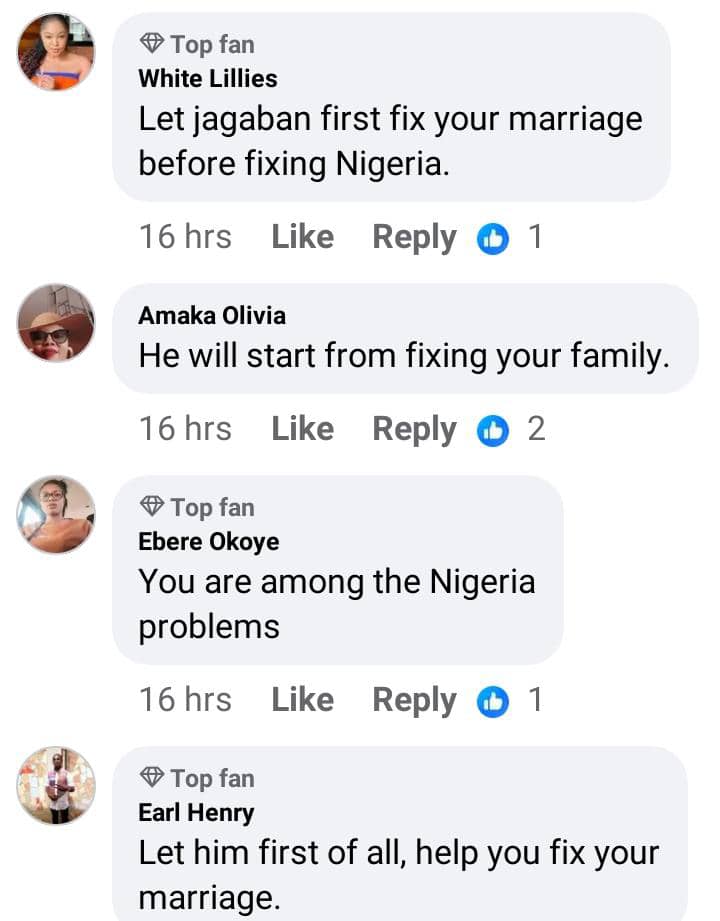Open the Ebere Okoye profile name link
720x921 pixels.
[x=209, y=542]
